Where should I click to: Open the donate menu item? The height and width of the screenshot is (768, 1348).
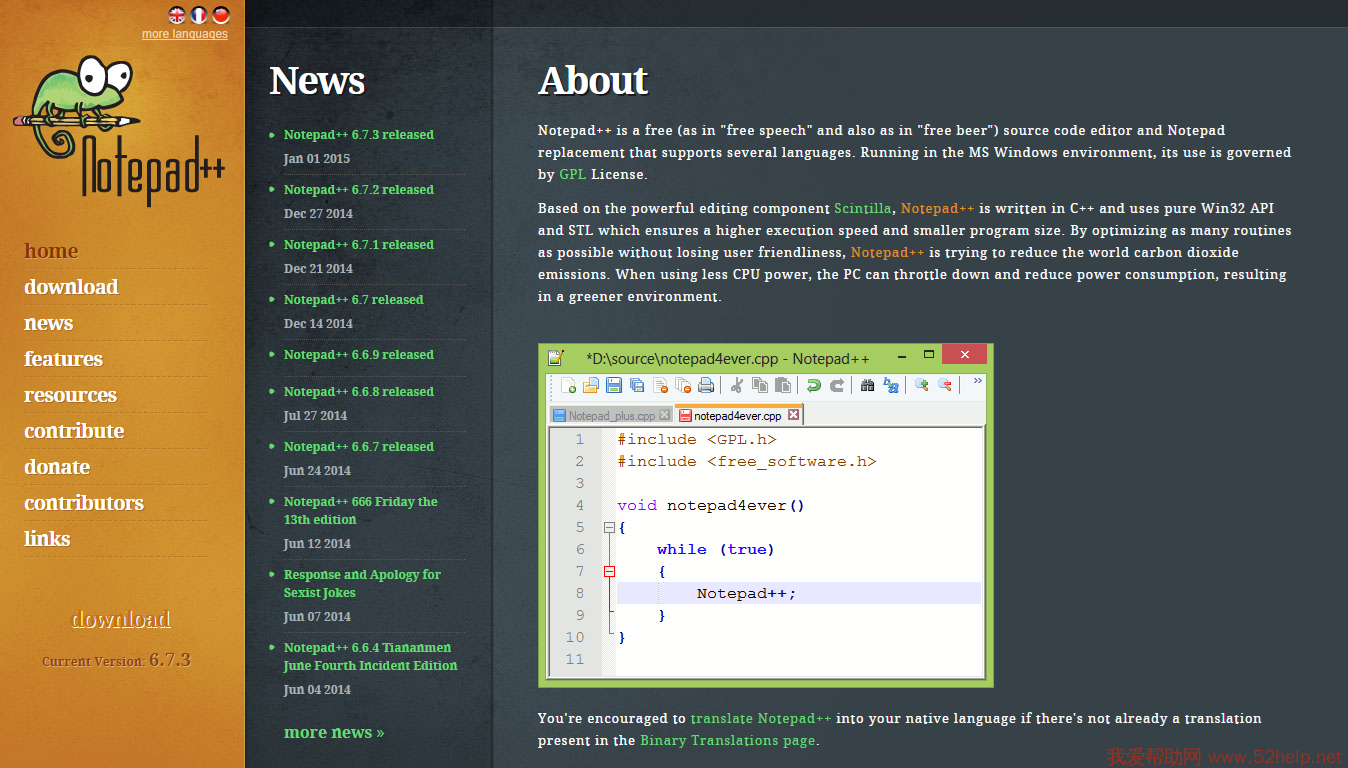point(57,467)
